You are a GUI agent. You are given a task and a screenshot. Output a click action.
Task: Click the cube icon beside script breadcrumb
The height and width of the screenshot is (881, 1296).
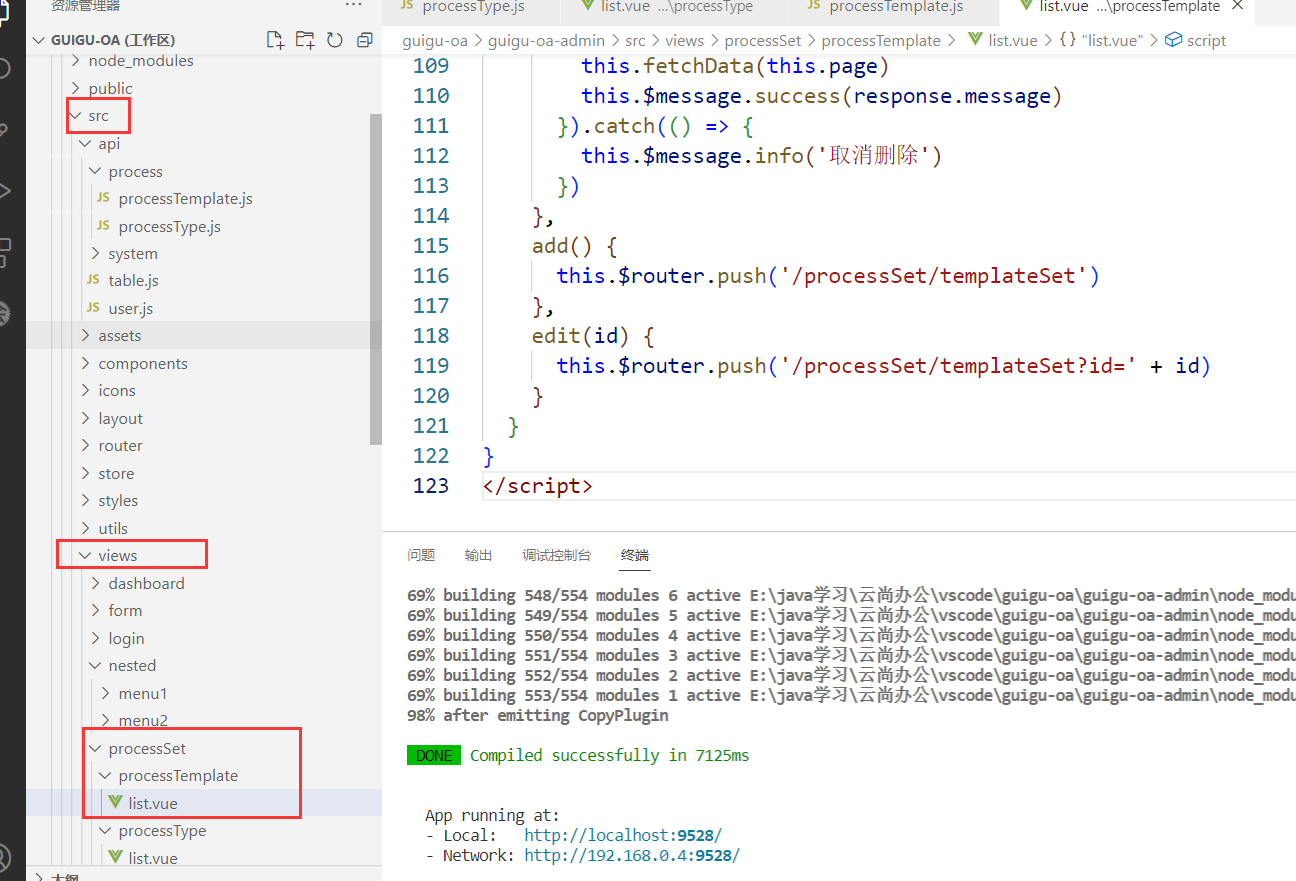[1174, 40]
